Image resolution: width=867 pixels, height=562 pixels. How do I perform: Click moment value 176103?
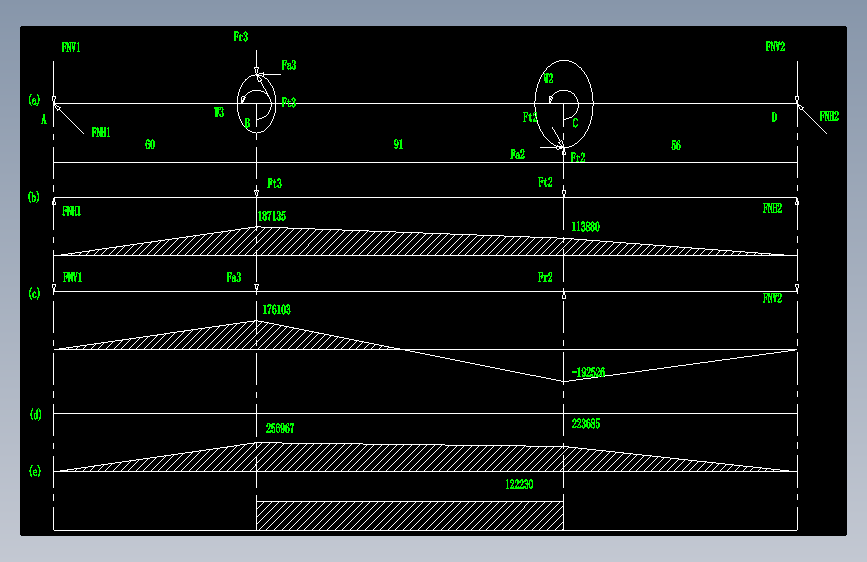276,310
